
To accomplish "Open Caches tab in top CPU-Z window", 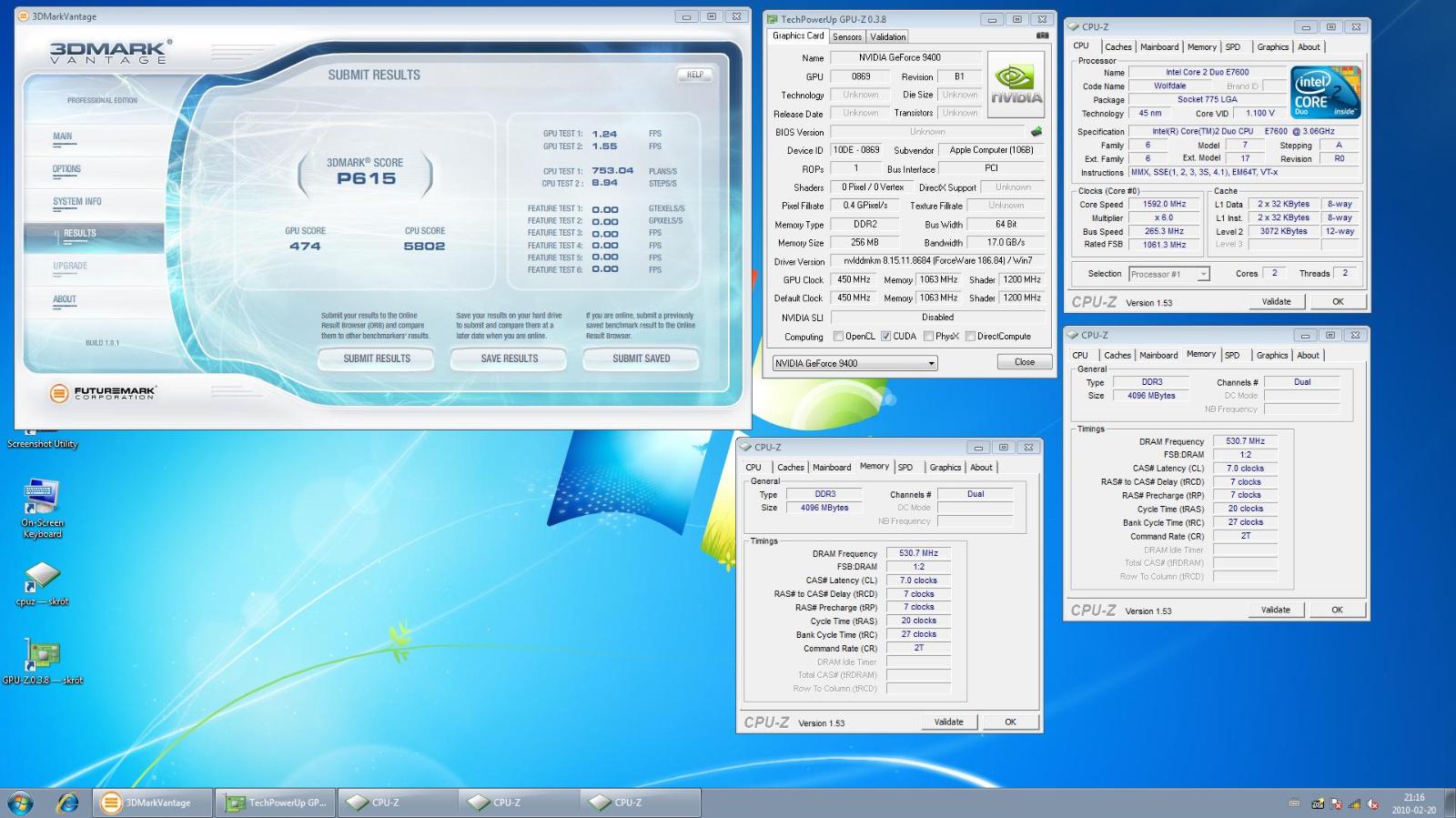I will coord(1117,46).
